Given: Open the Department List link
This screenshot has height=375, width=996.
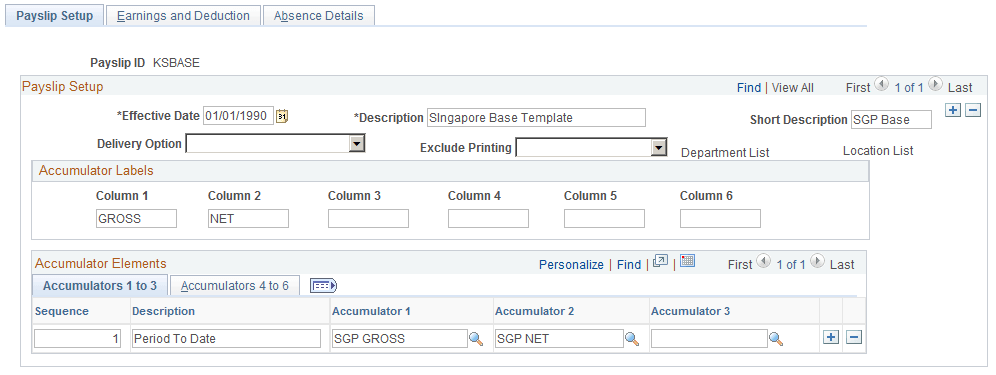Looking at the screenshot, I should 725,153.
